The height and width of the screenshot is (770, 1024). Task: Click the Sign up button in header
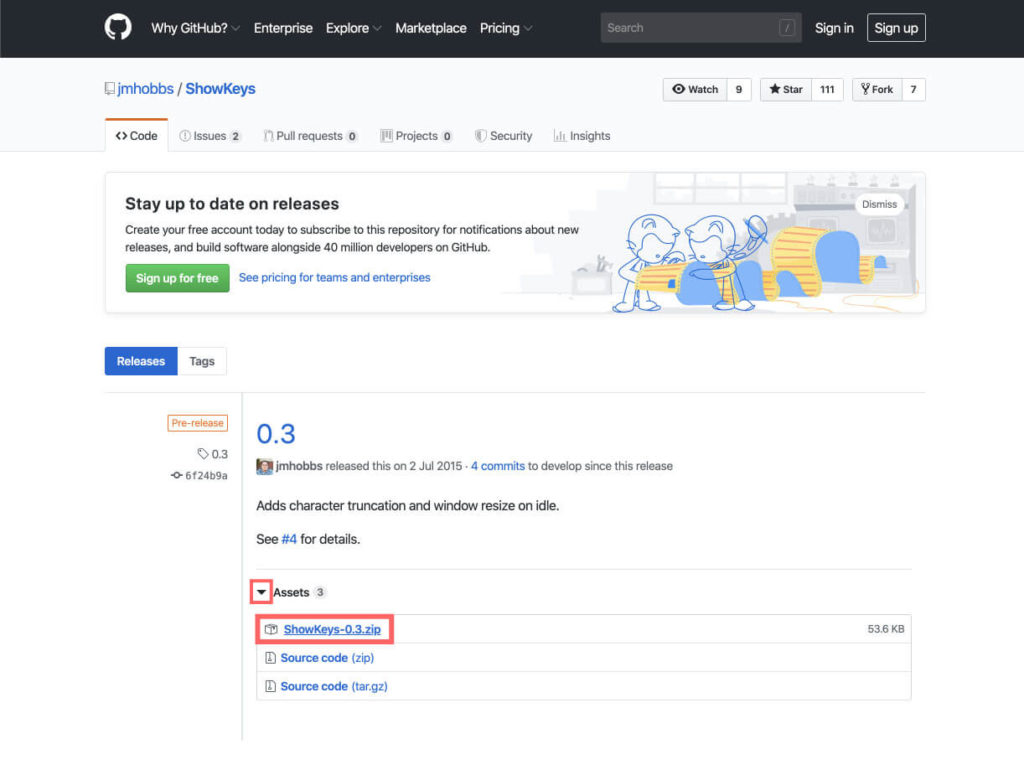896,28
